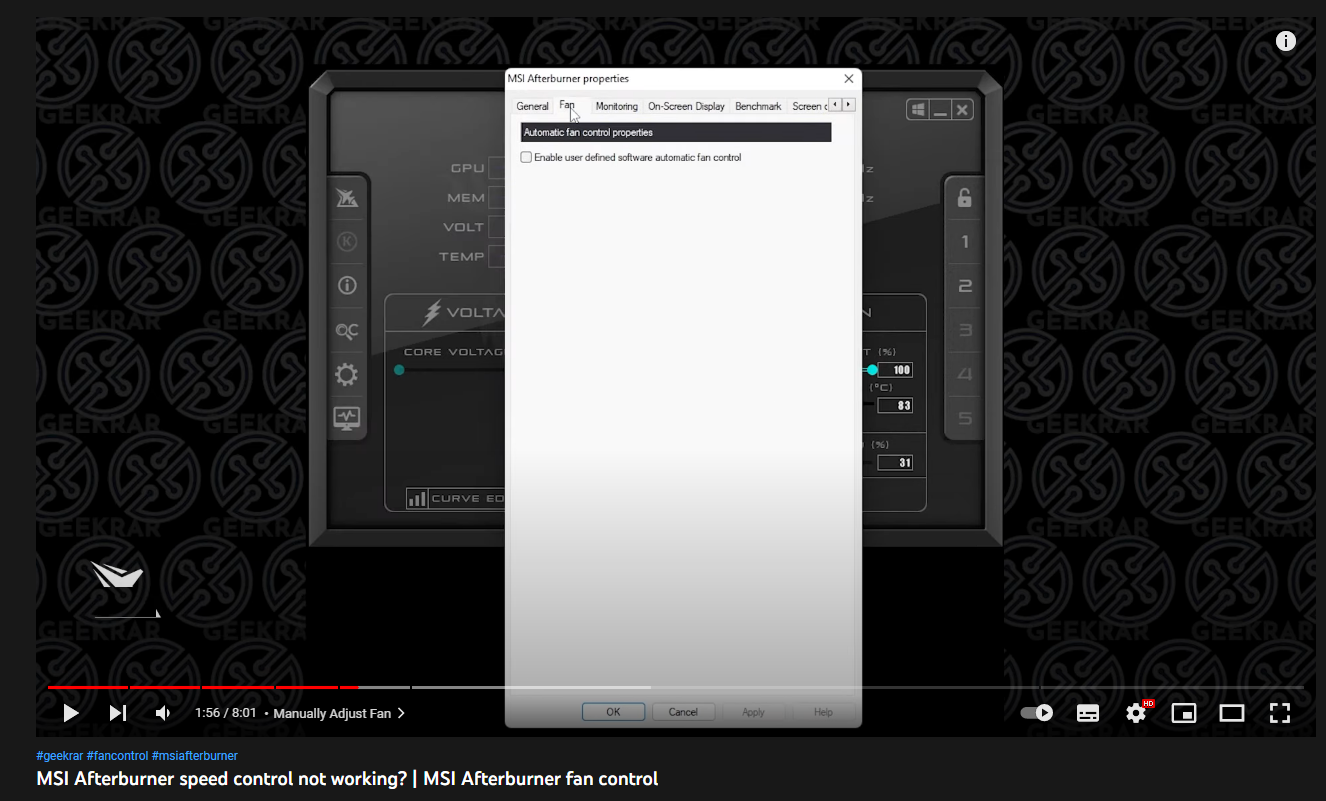Screen dimensions: 1326x801
Task: Open the #msiafterburner hashtag link
Action: point(195,756)
